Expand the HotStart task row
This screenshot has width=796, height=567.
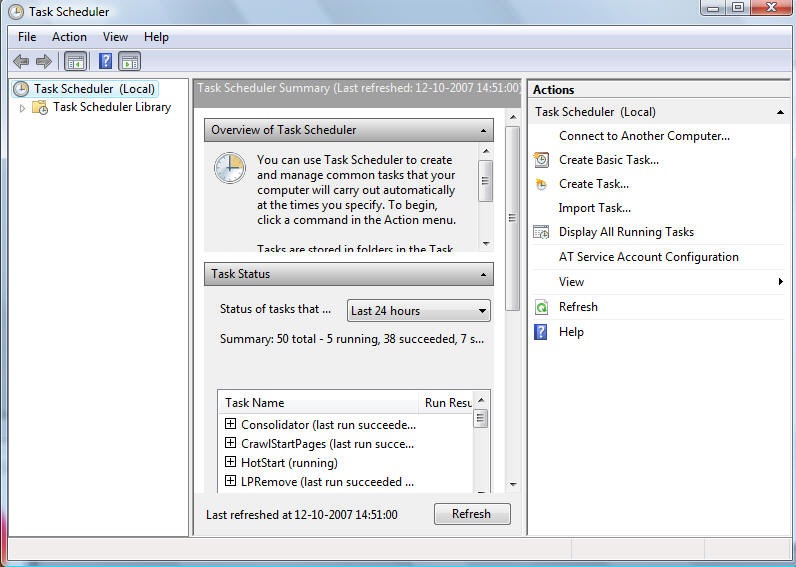click(230, 461)
